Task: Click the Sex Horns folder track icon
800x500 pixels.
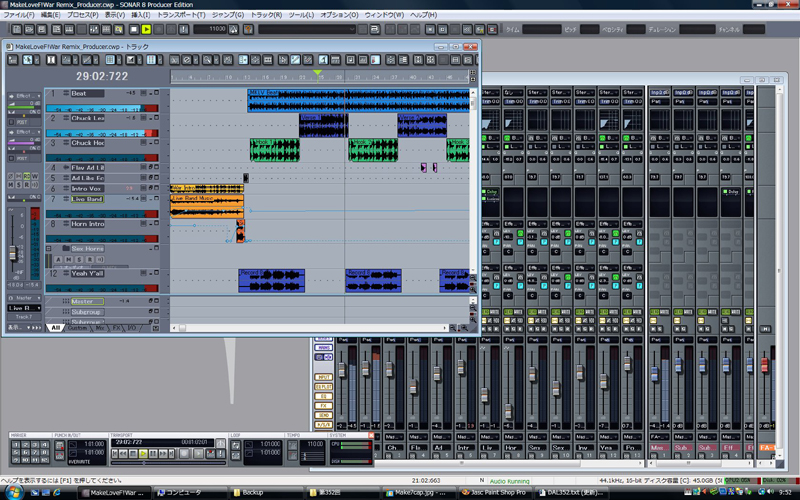Action: pos(65,247)
